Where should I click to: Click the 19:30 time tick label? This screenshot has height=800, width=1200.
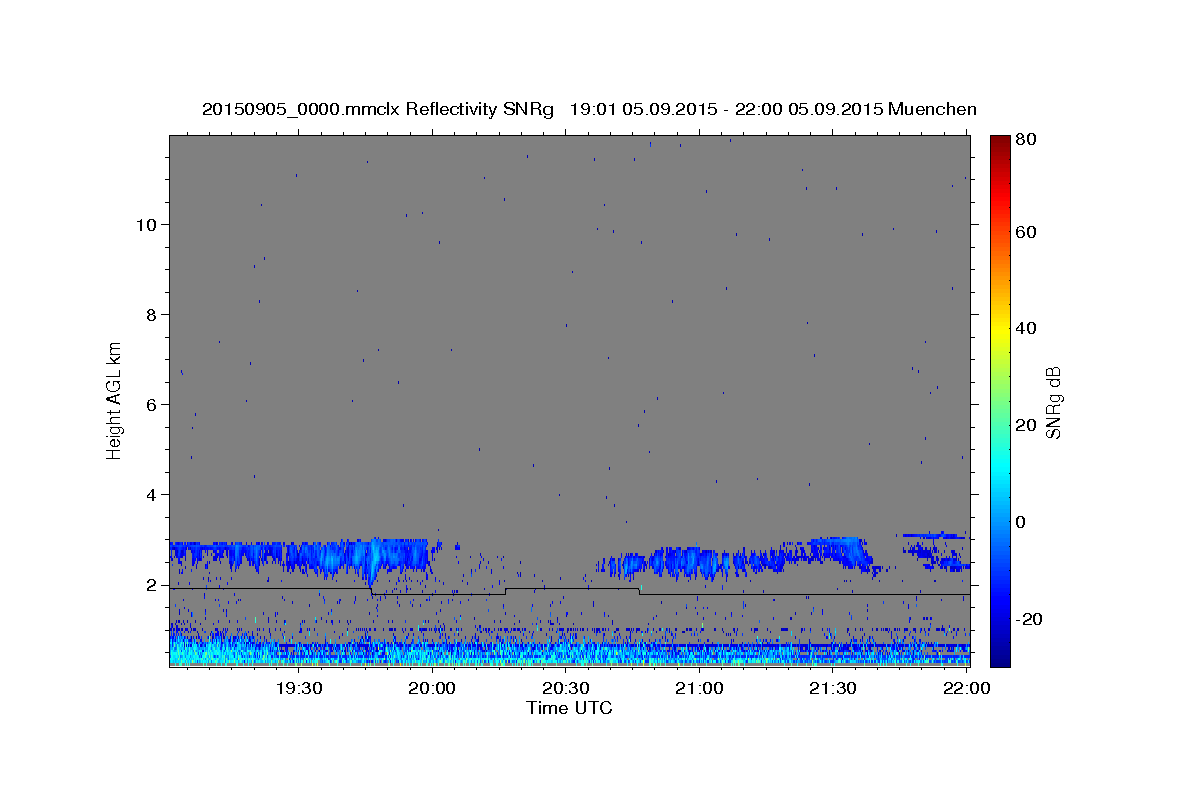pos(299,688)
